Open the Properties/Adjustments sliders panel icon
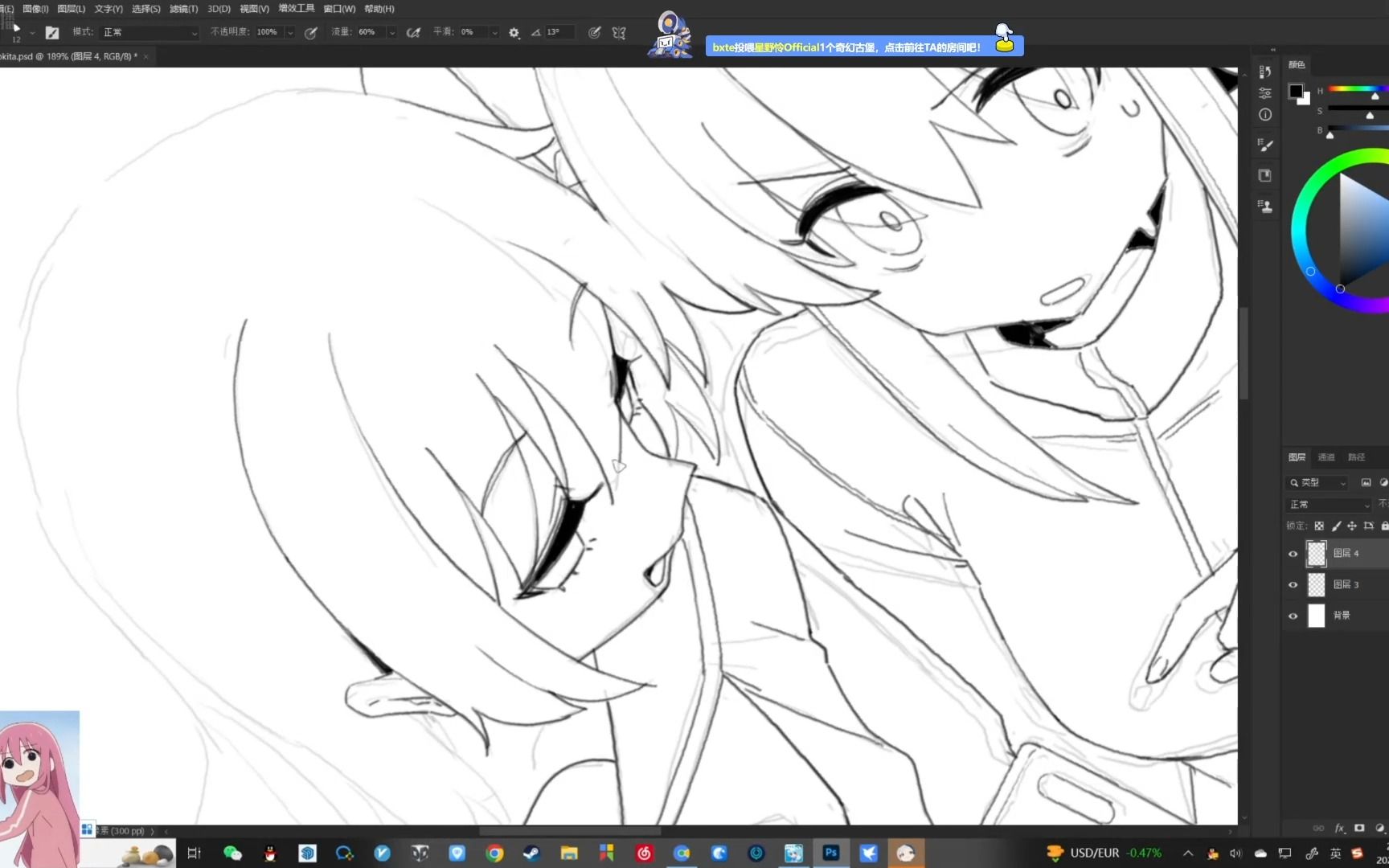This screenshot has width=1389, height=868. [x=1265, y=93]
